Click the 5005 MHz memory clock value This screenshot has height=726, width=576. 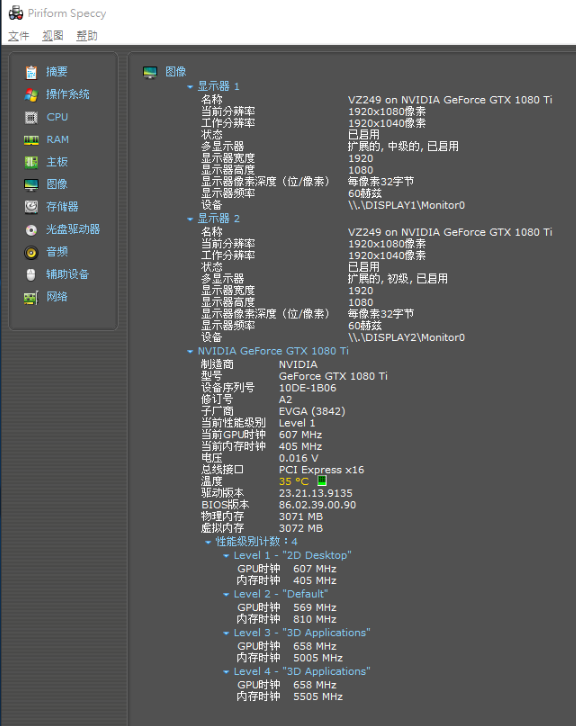[x=318, y=658]
